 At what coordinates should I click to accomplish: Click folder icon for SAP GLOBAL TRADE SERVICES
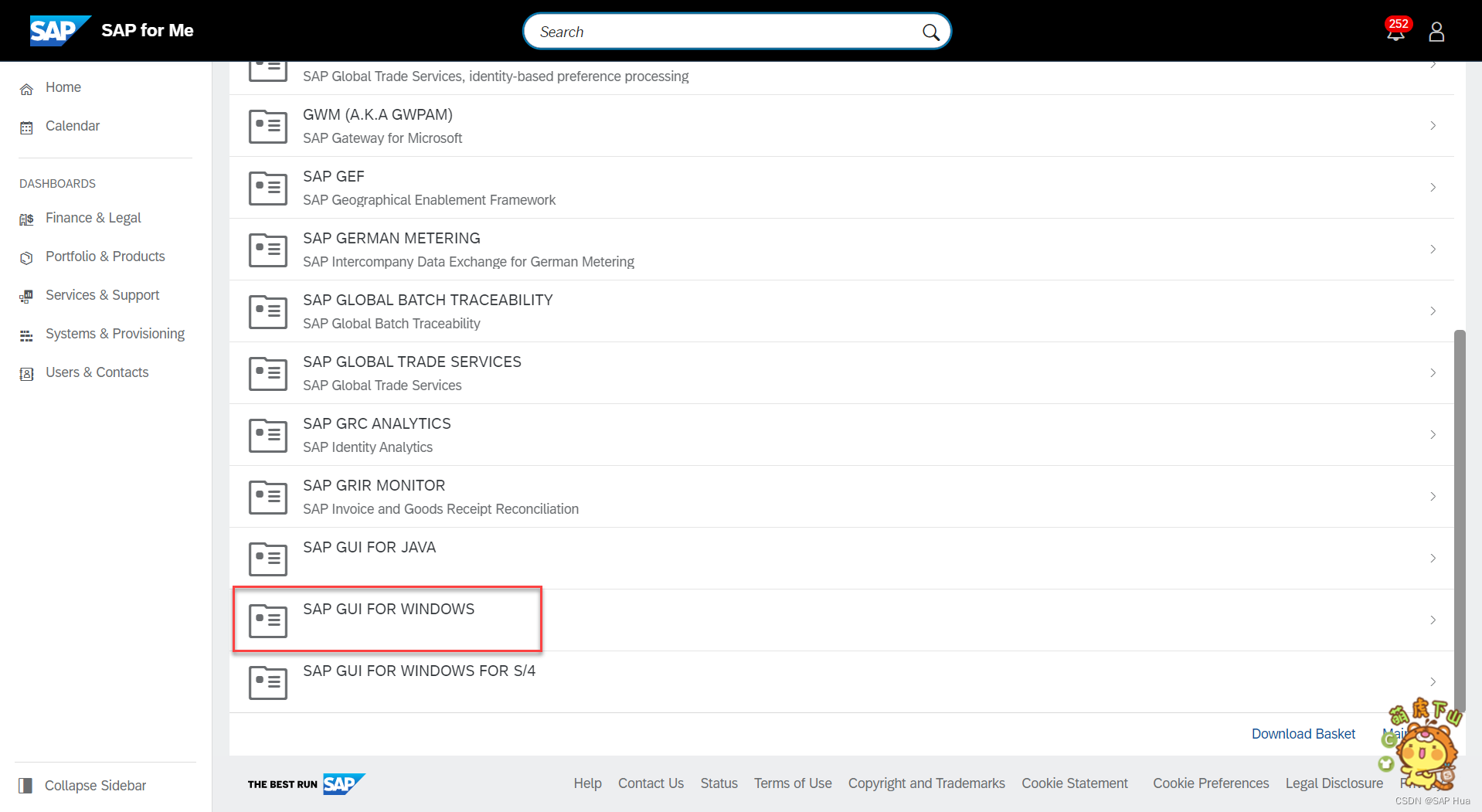[268, 374]
